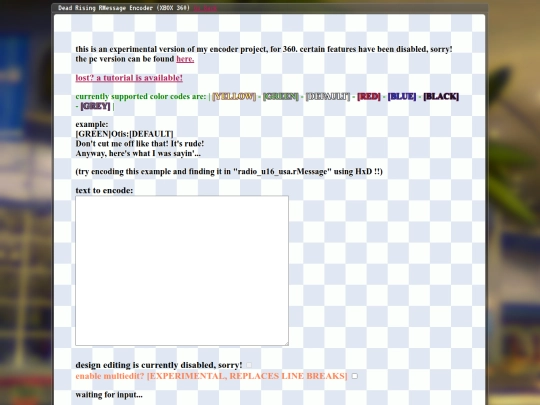Click the example line '[GREEN]Otis:[DEFAULT]'
Viewport: 540px width, 405px height.
[124, 134]
